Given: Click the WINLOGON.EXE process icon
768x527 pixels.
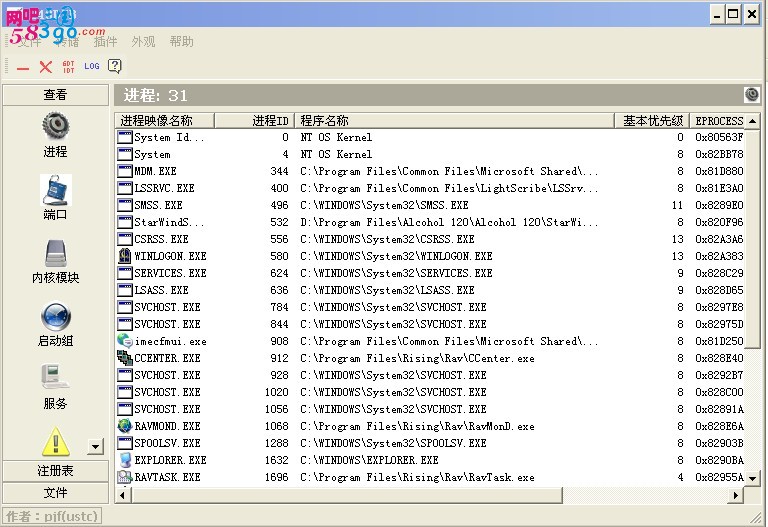Looking at the screenshot, I should pos(125,256).
